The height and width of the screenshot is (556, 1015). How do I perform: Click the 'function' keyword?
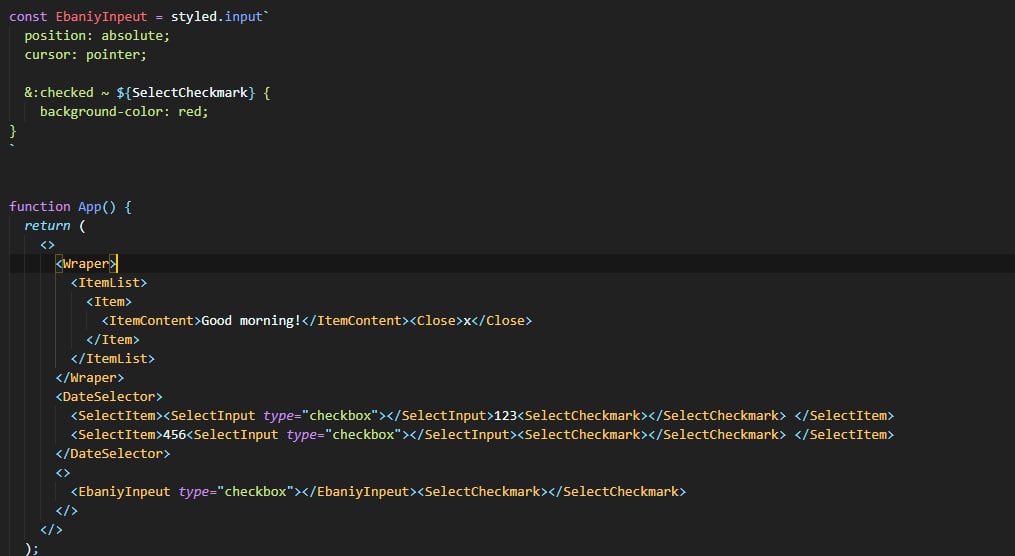pos(39,206)
